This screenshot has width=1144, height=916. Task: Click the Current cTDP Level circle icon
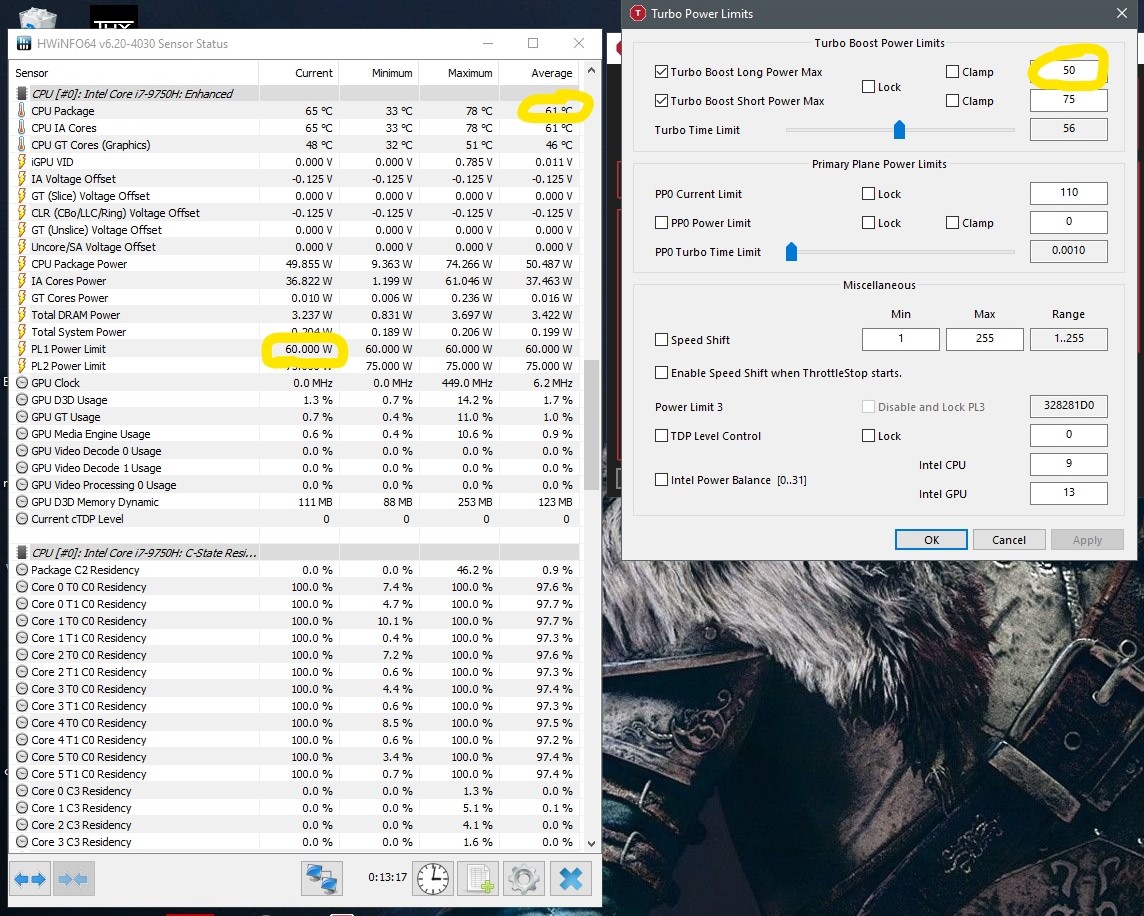[x=22, y=519]
